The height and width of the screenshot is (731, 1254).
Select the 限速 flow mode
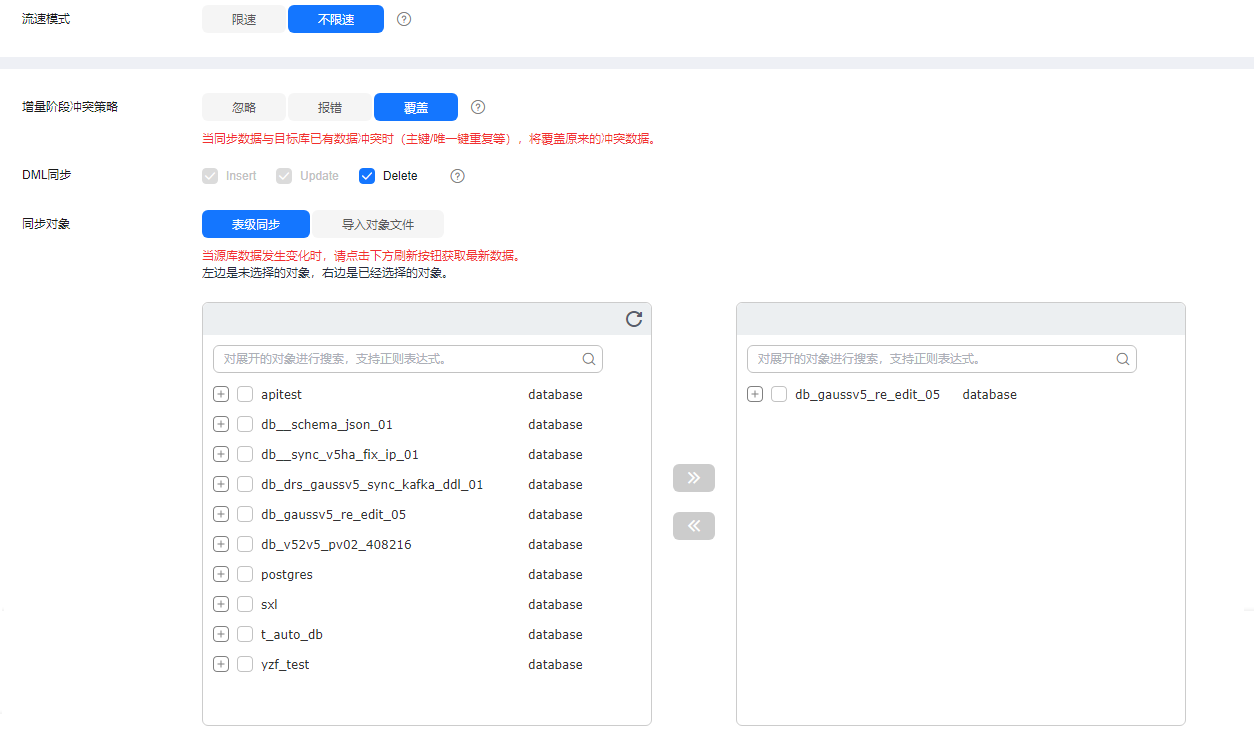[x=244, y=19]
